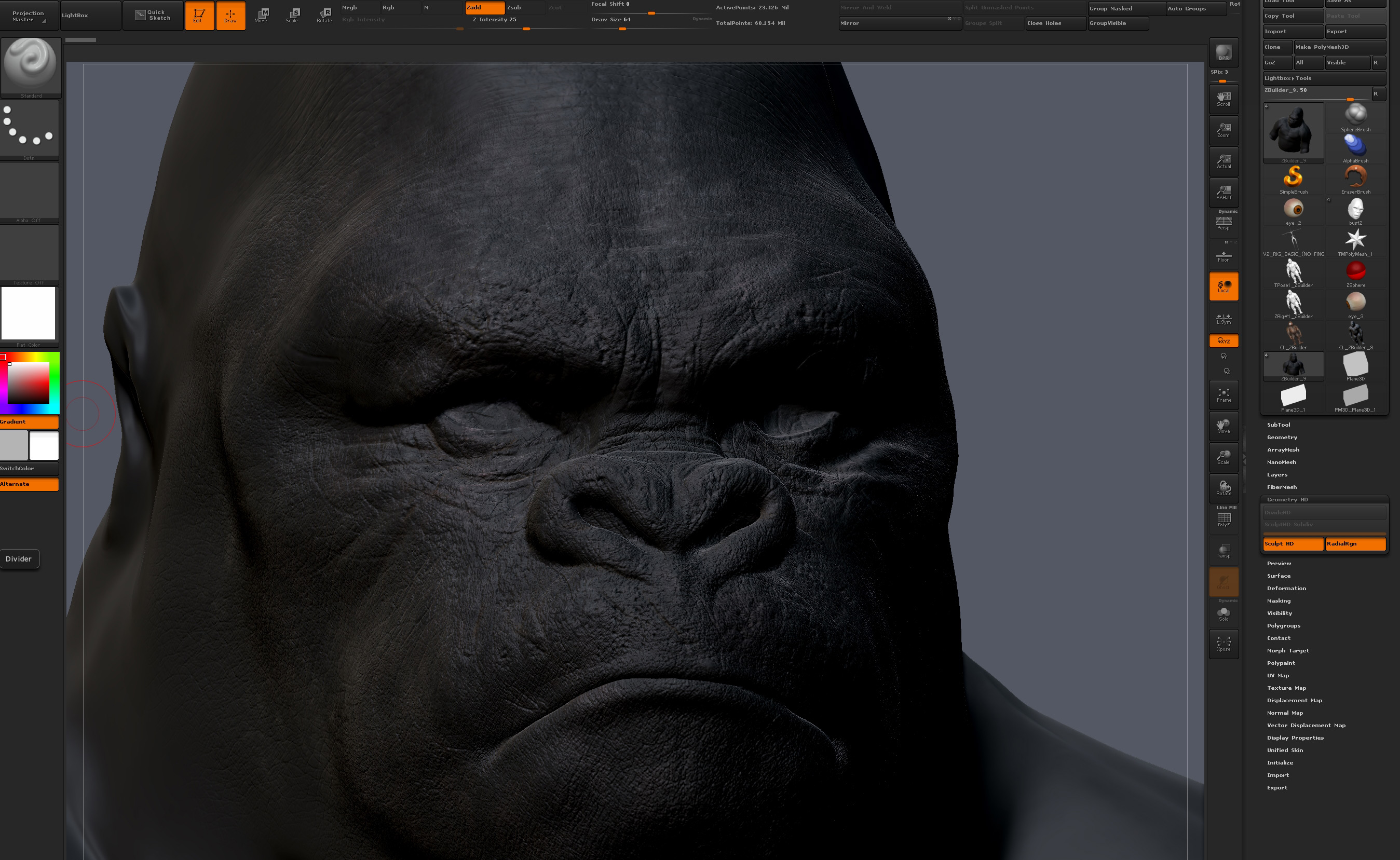Open the Dots stroke type selector
The image size is (1400, 860).
(29, 130)
